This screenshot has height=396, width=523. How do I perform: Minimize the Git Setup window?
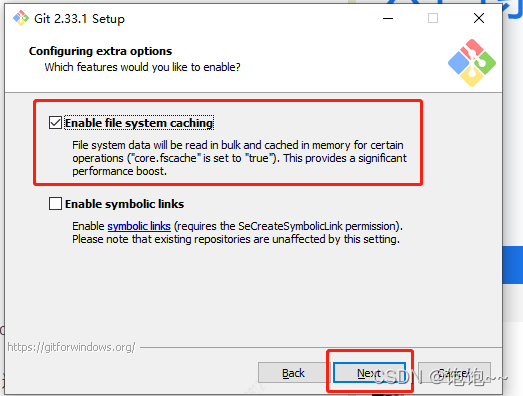[x=388, y=18]
